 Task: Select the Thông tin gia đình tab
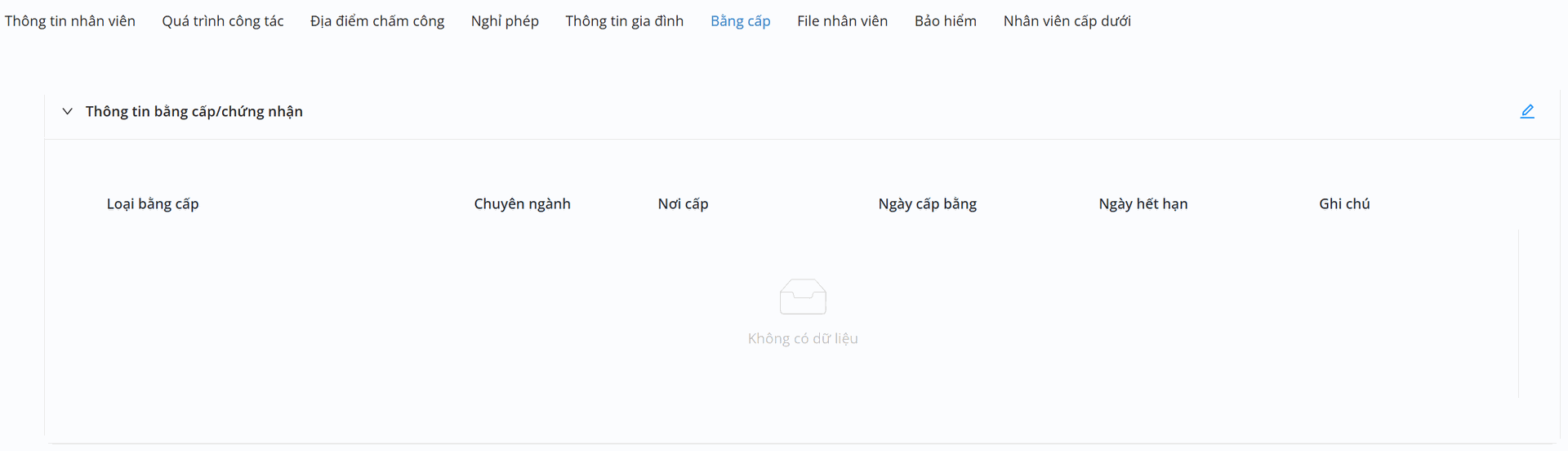(x=625, y=21)
